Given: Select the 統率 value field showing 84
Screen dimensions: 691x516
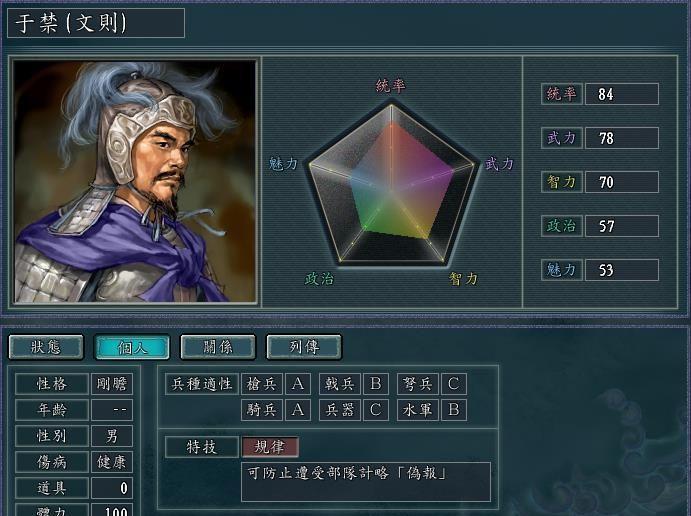Looking at the screenshot, I should coord(622,94).
